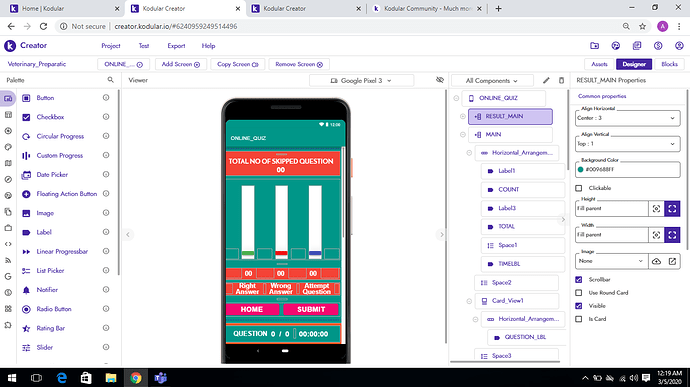Delete component with the trash icon

tap(561, 80)
